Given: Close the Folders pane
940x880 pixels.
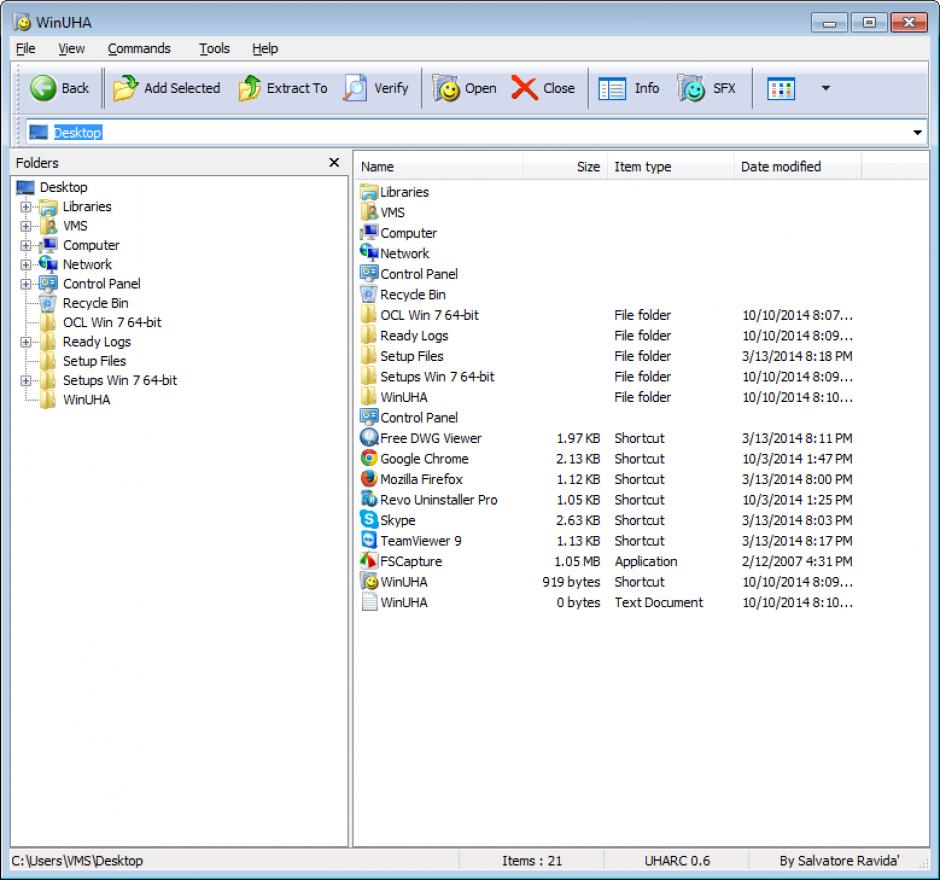Looking at the screenshot, I should (334, 163).
